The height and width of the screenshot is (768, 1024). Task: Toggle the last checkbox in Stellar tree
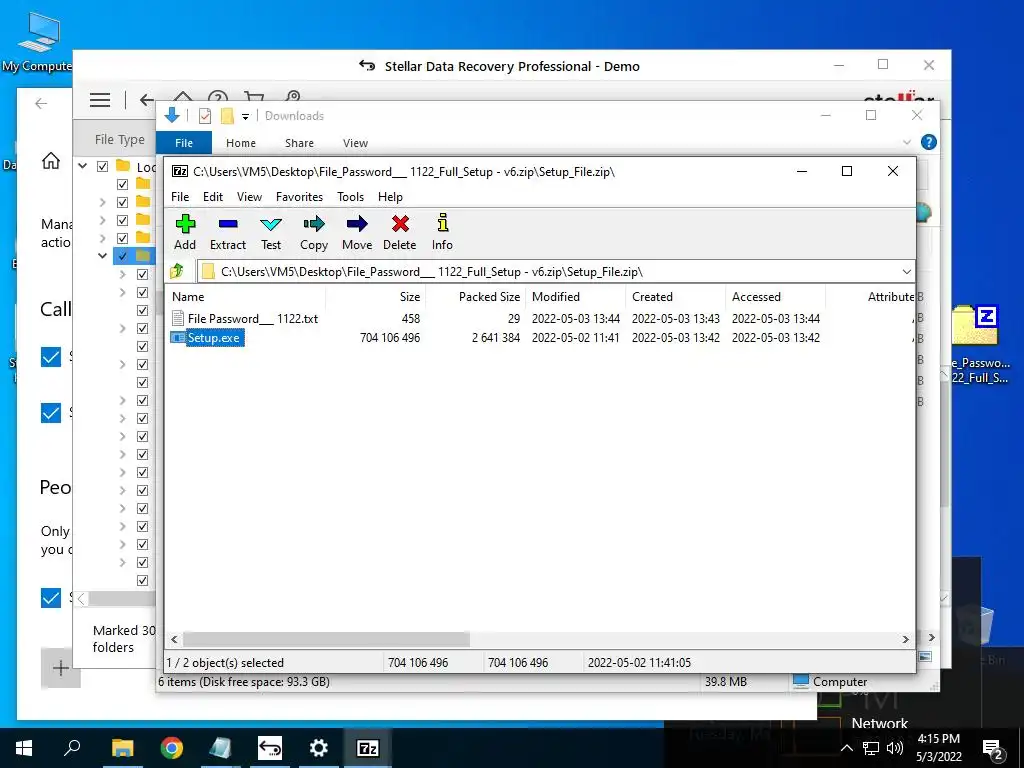(142, 580)
